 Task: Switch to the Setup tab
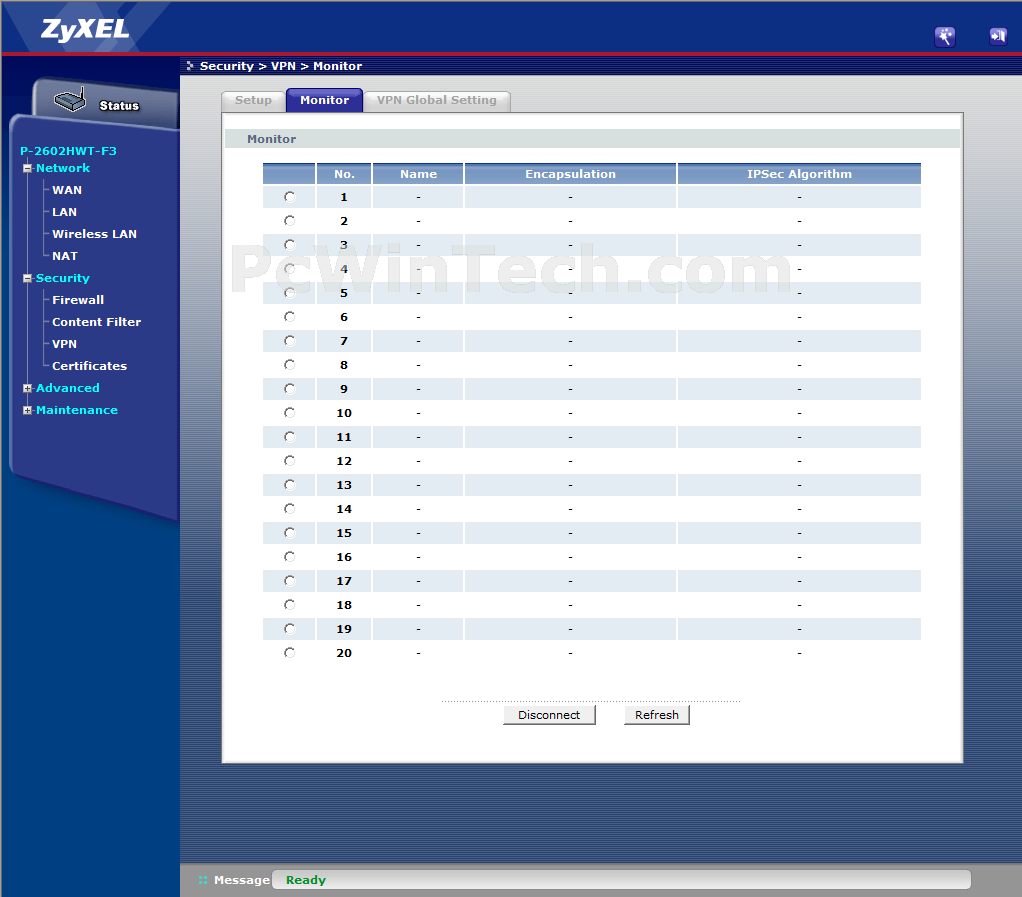(253, 100)
